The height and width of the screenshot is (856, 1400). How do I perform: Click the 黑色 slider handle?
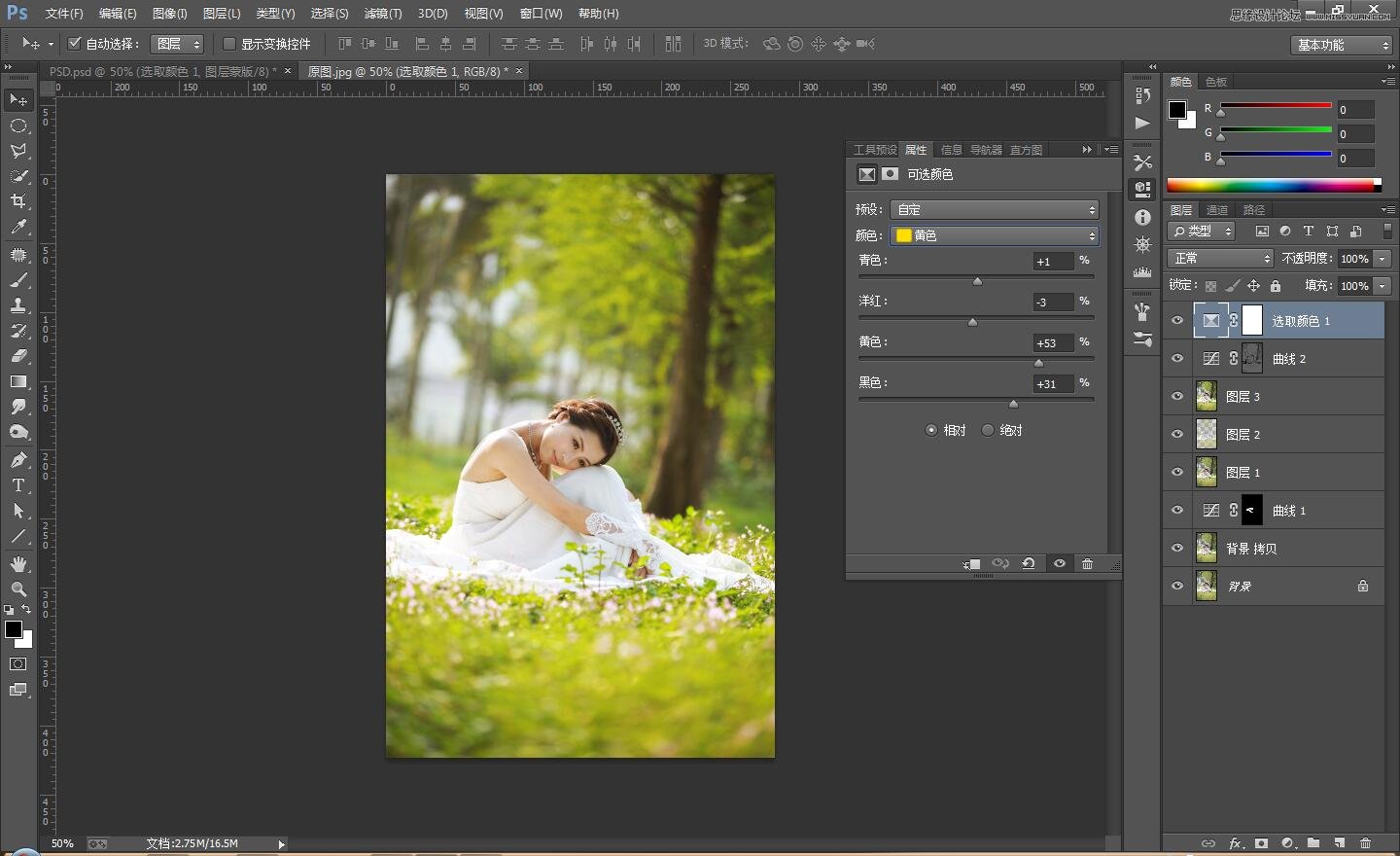[1013, 404]
